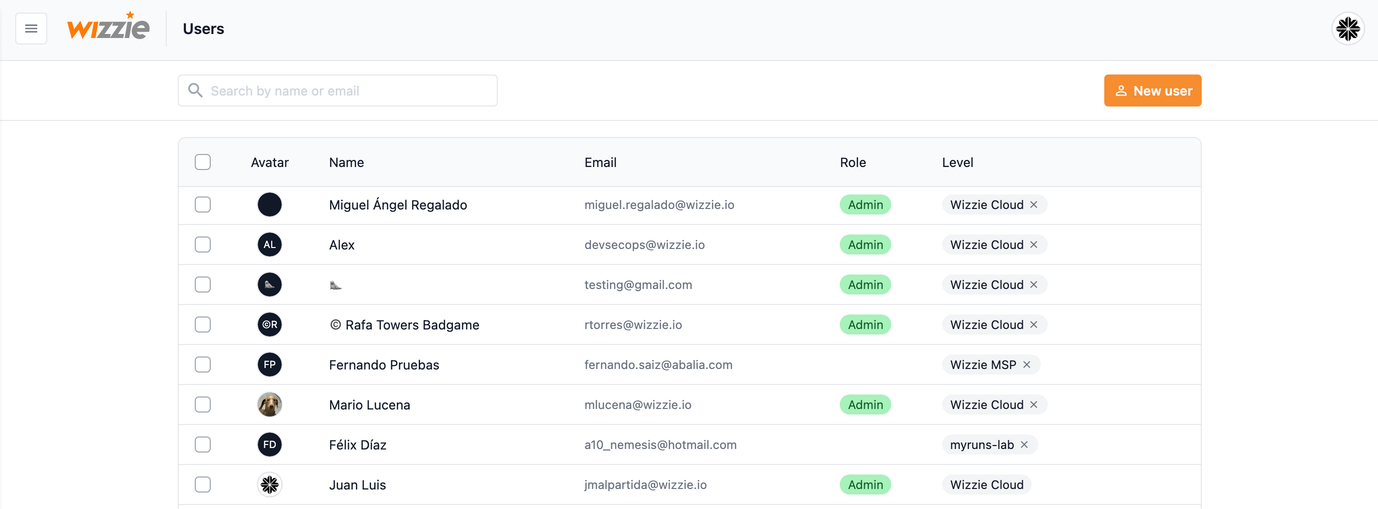Tick the checkbox next to Juan Luis
The height and width of the screenshot is (509, 1378).
click(203, 485)
